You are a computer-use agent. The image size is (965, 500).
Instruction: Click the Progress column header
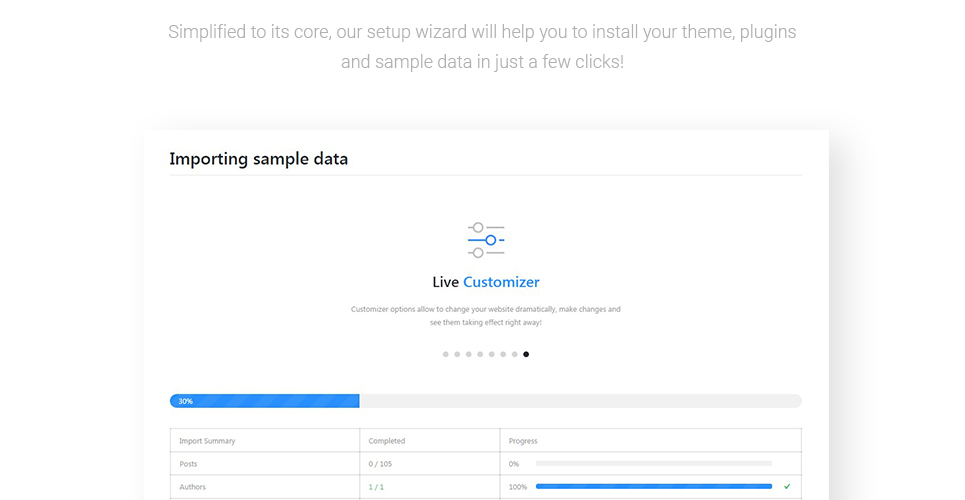pos(523,441)
